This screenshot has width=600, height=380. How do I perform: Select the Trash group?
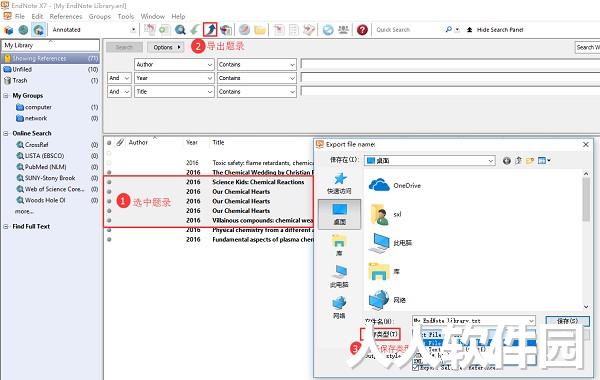51,81
